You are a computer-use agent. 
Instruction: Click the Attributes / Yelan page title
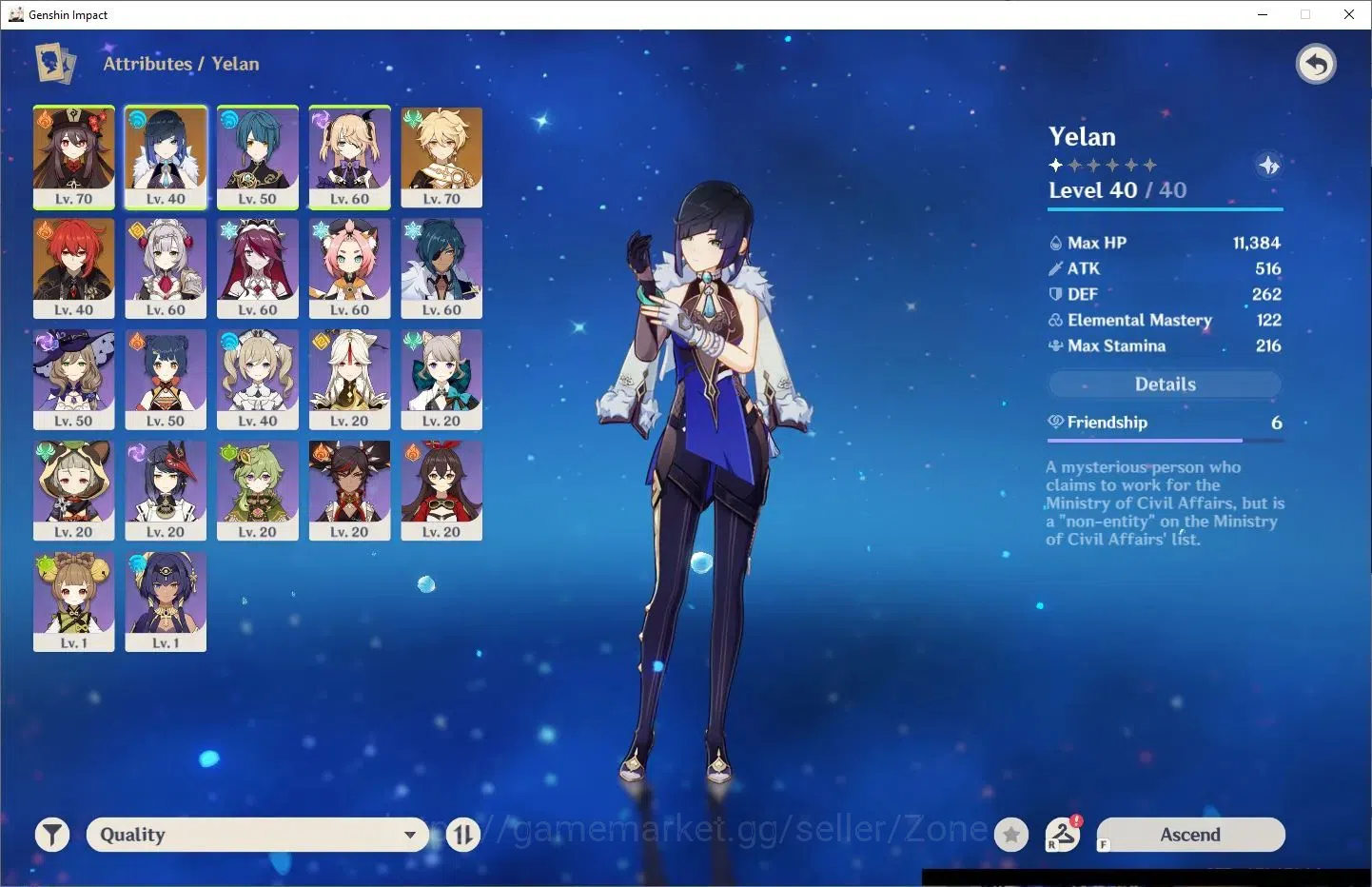181,64
